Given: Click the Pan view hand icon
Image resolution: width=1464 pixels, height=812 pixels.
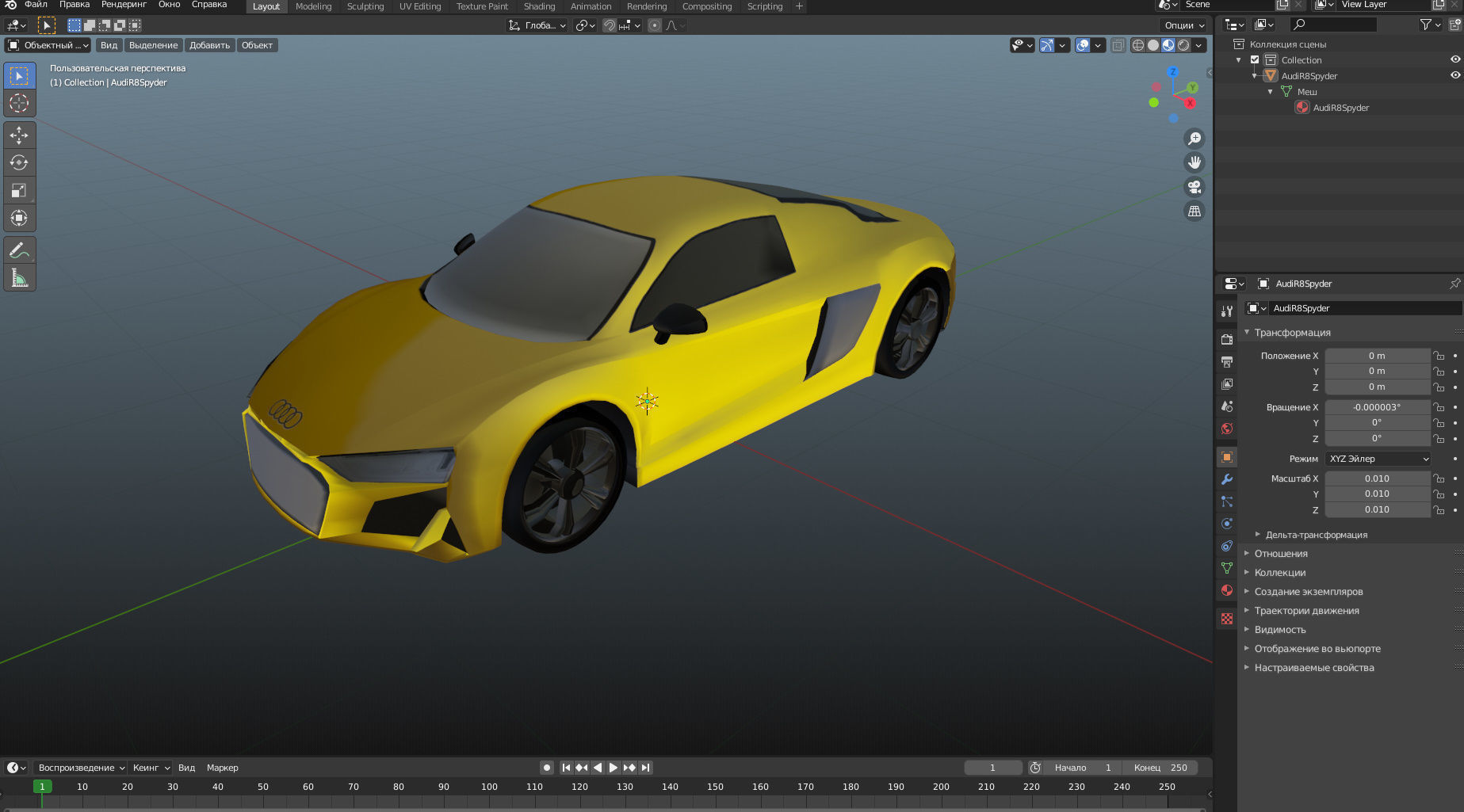Looking at the screenshot, I should click(1195, 162).
